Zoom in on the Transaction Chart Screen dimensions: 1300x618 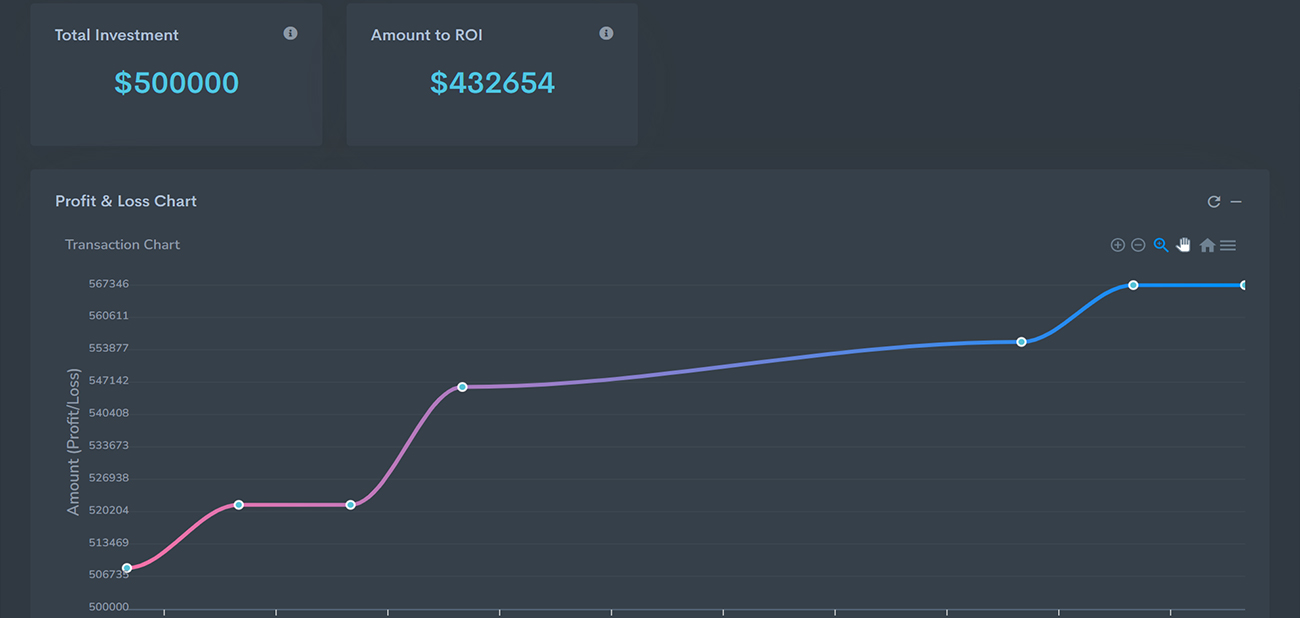click(1117, 245)
